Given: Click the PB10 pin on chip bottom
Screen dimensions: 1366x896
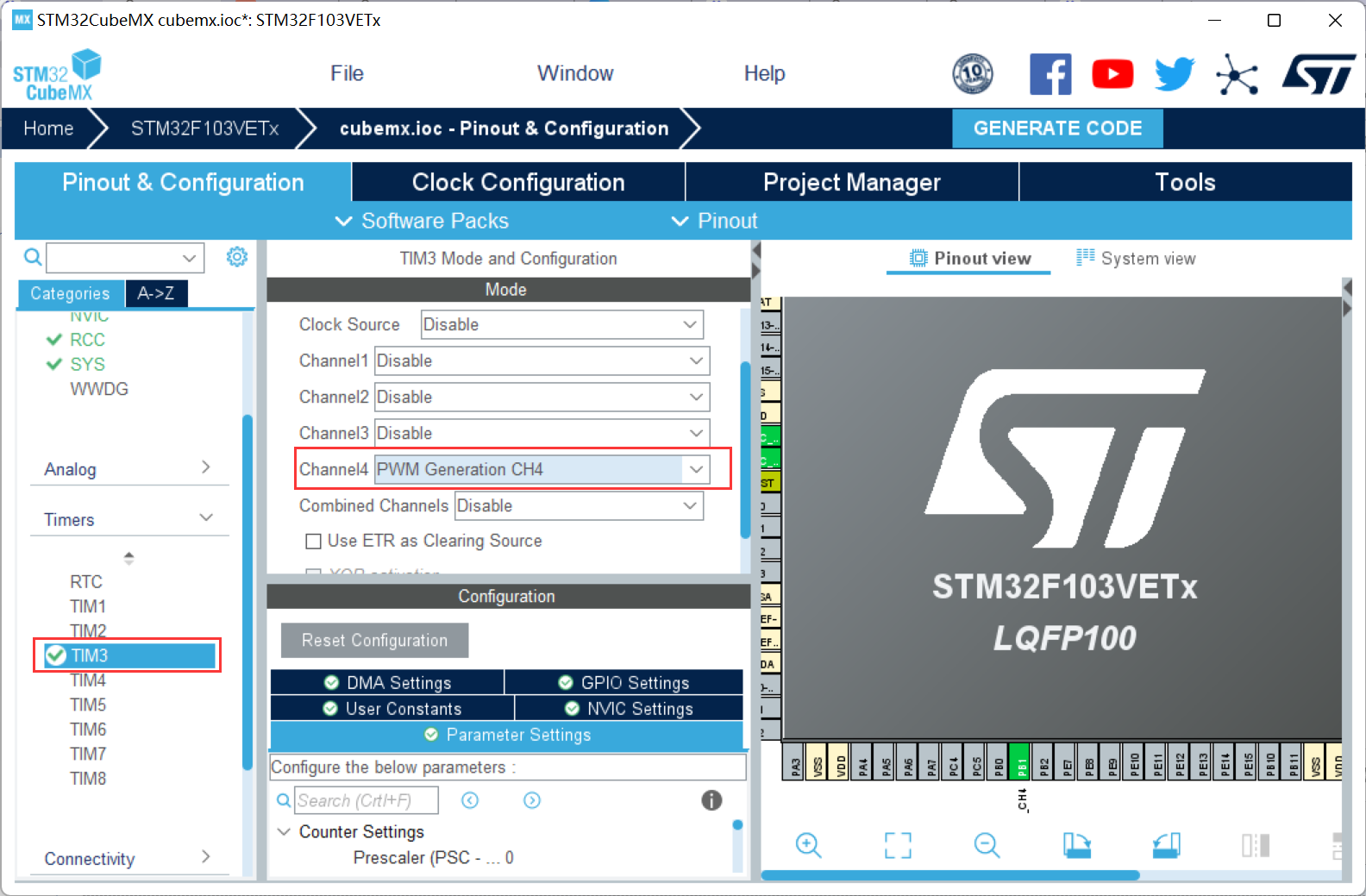Looking at the screenshot, I should [1270, 761].
